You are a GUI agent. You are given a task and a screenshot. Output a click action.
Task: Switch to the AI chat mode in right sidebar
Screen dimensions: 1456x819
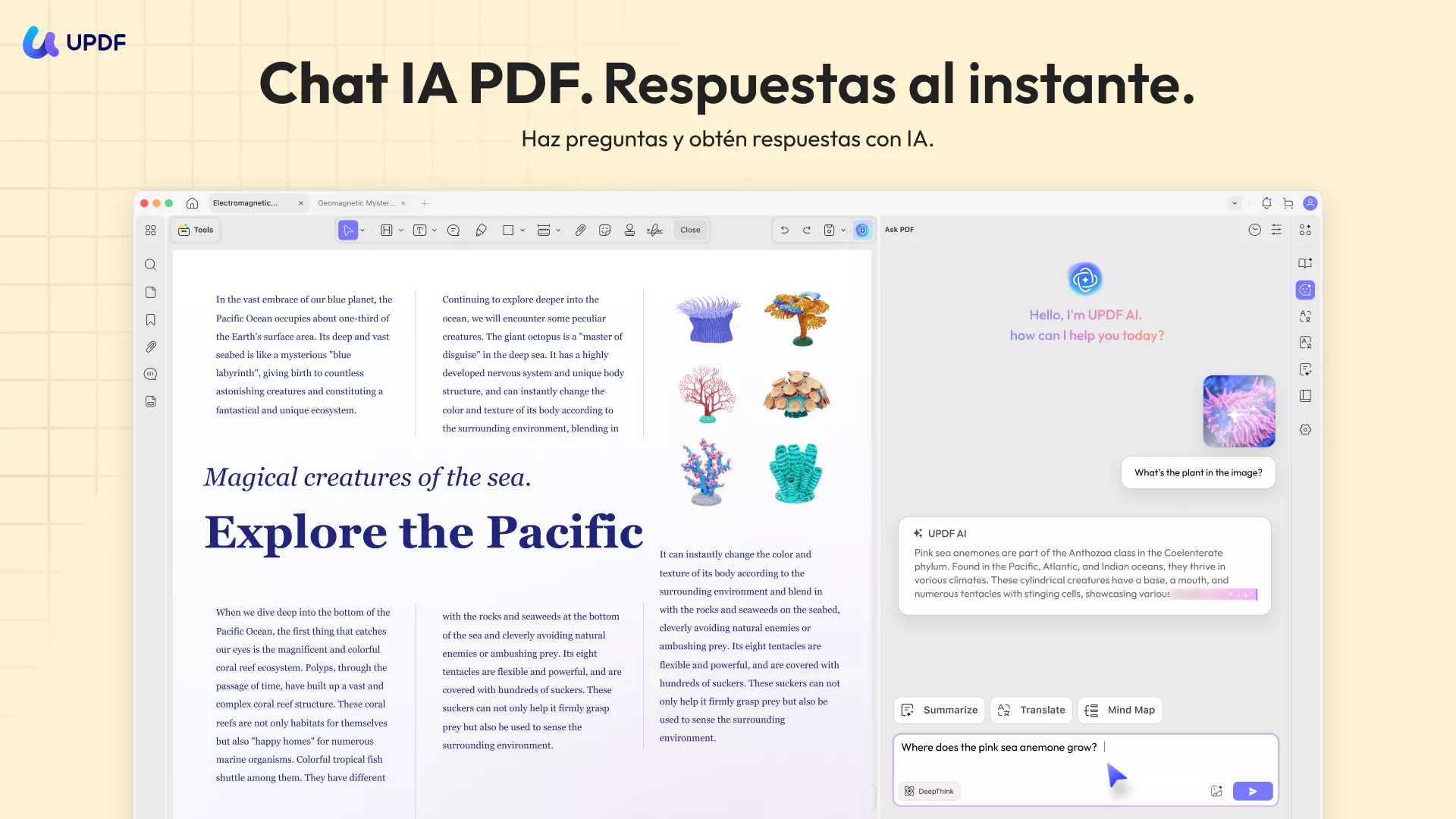(x=1306, y=290)
